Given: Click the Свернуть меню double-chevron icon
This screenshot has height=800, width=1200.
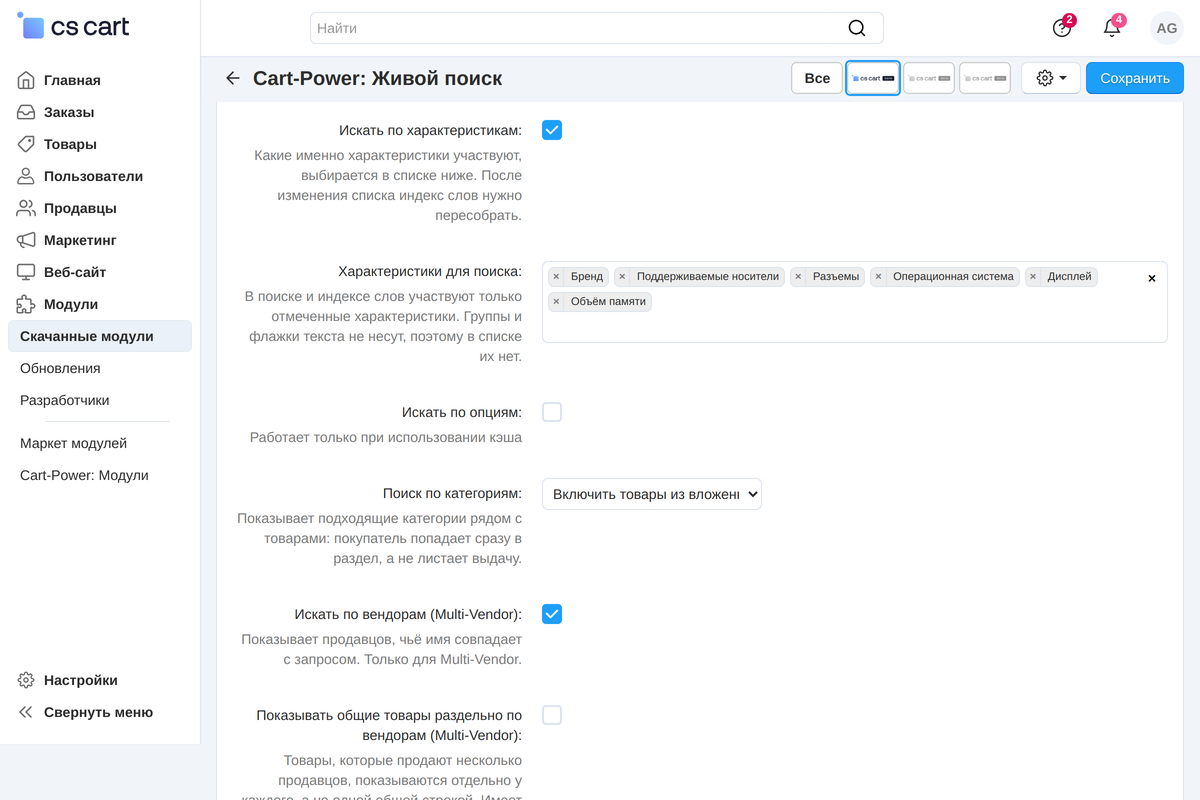Looking at the screenshot, I should tap(26, 712).
